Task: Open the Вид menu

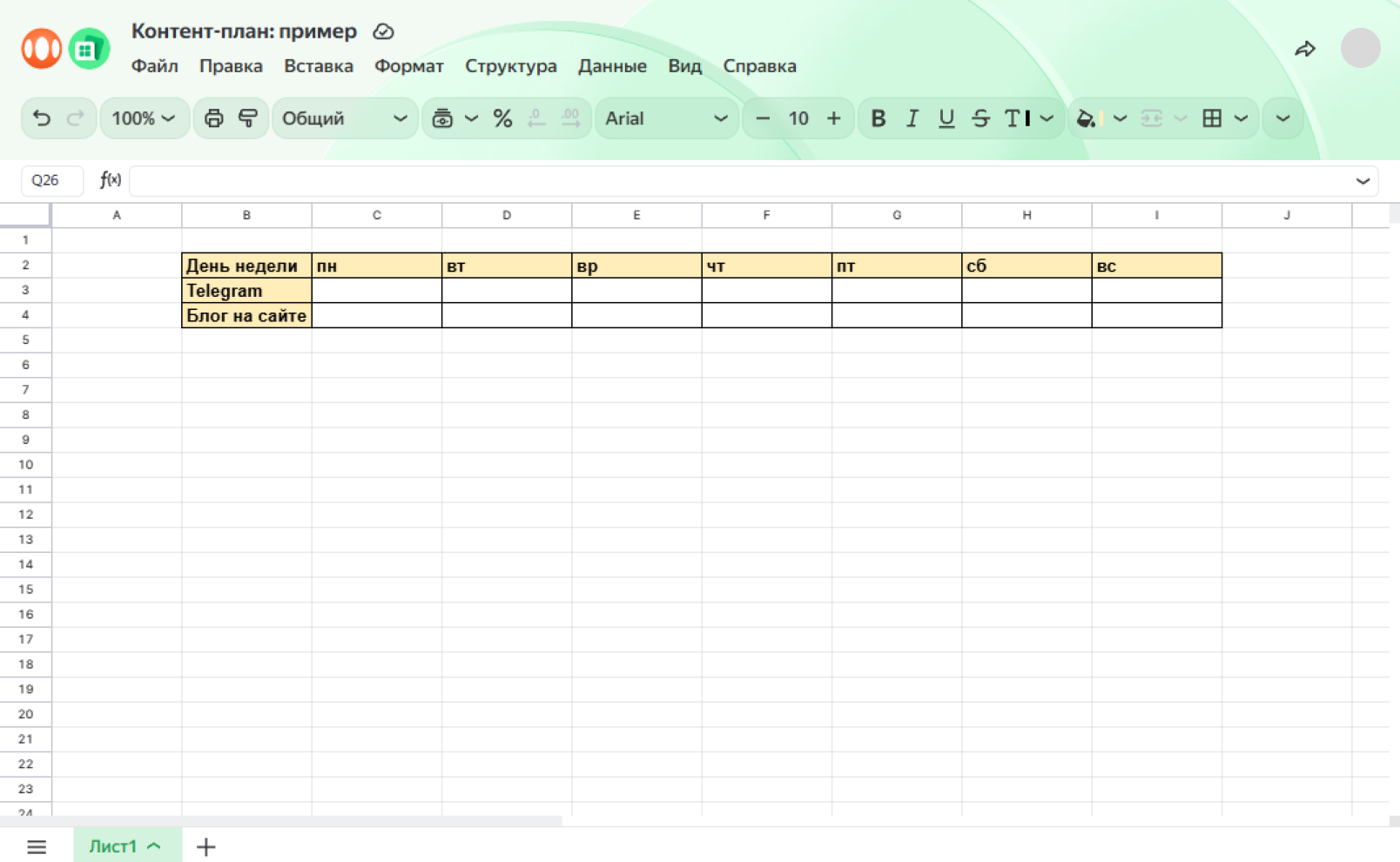Action: [685, 66]
